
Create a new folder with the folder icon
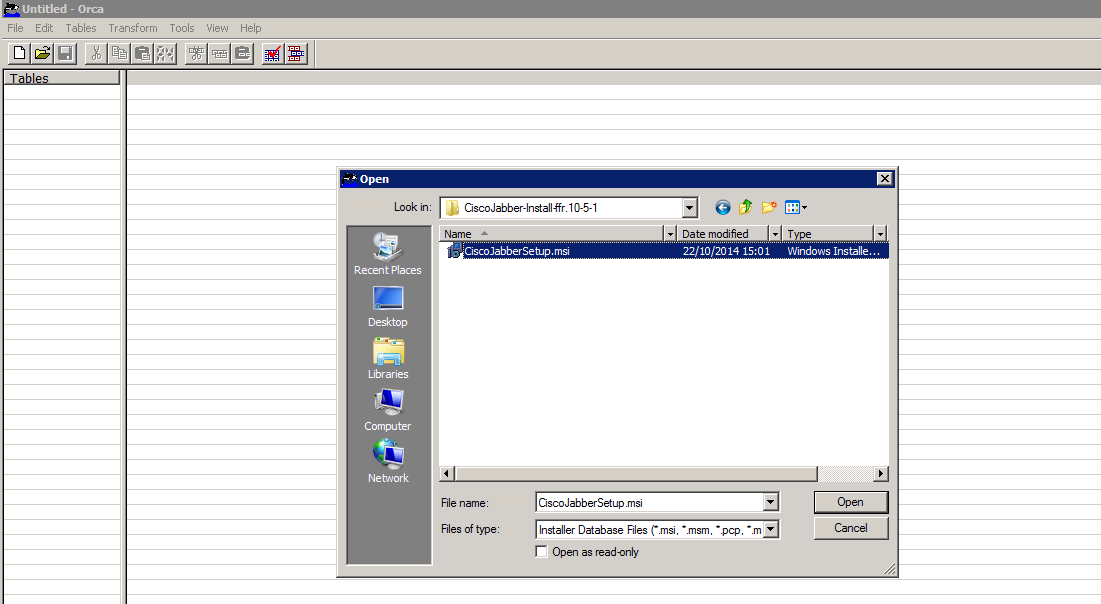(769, 207)
